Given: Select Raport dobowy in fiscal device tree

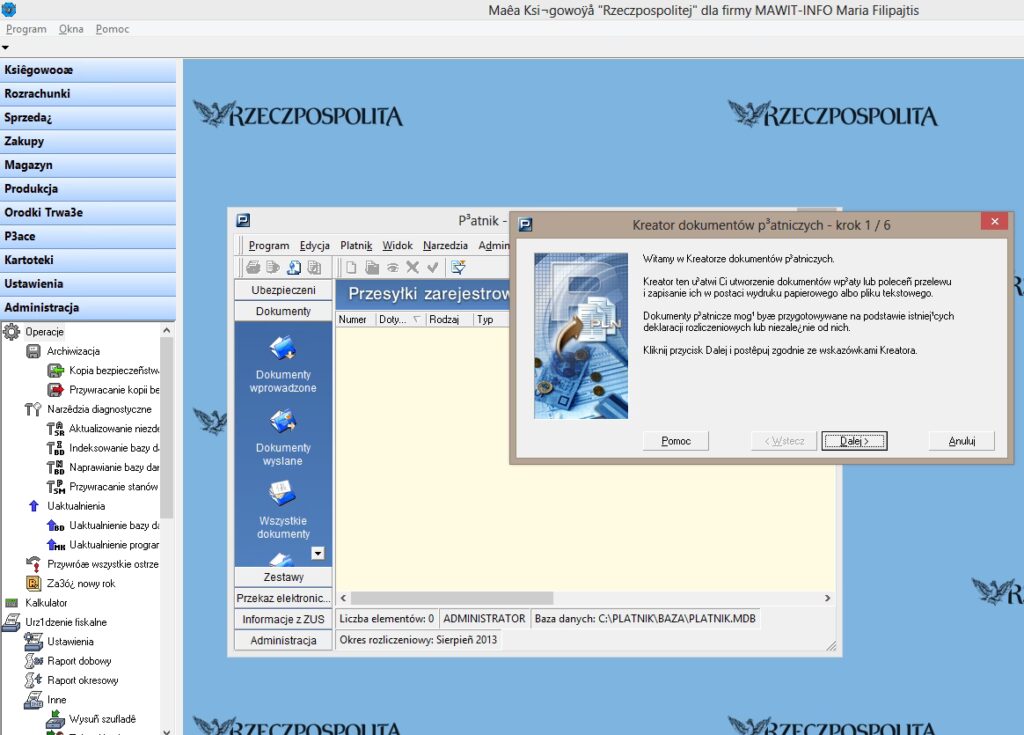Looking at the screenshot, I should (x=79, y=661).
